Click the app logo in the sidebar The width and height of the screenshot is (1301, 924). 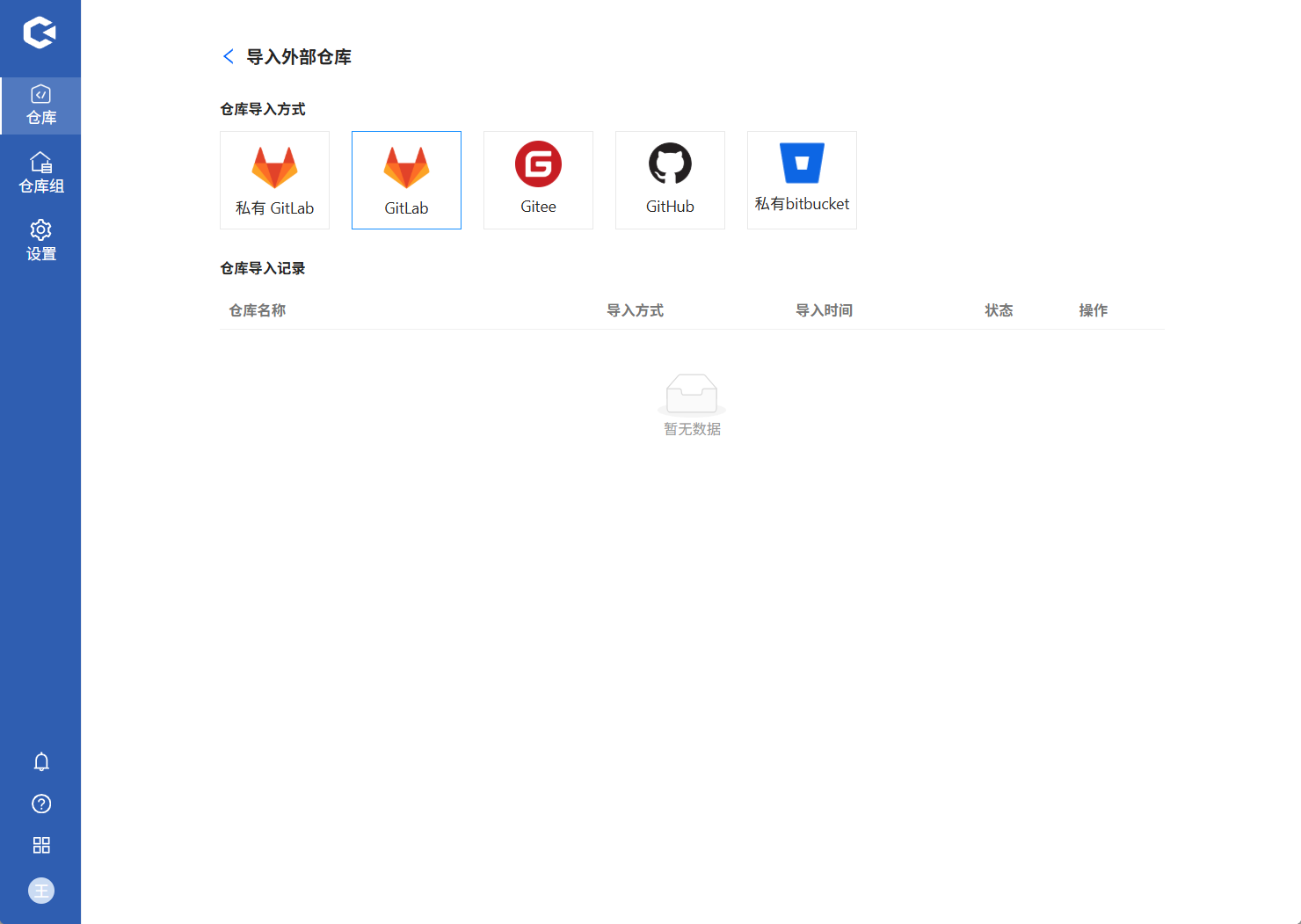pos(40,33)
